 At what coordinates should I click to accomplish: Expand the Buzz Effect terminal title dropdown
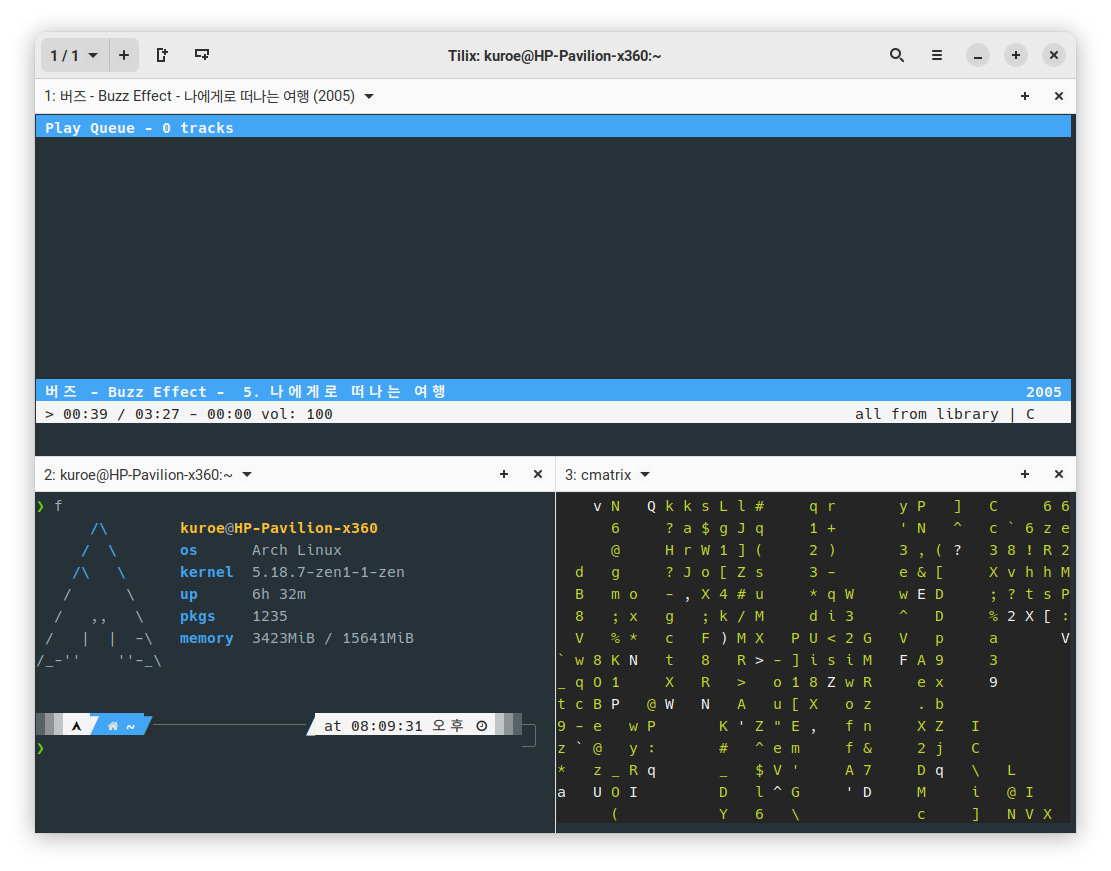pos(369,97)
